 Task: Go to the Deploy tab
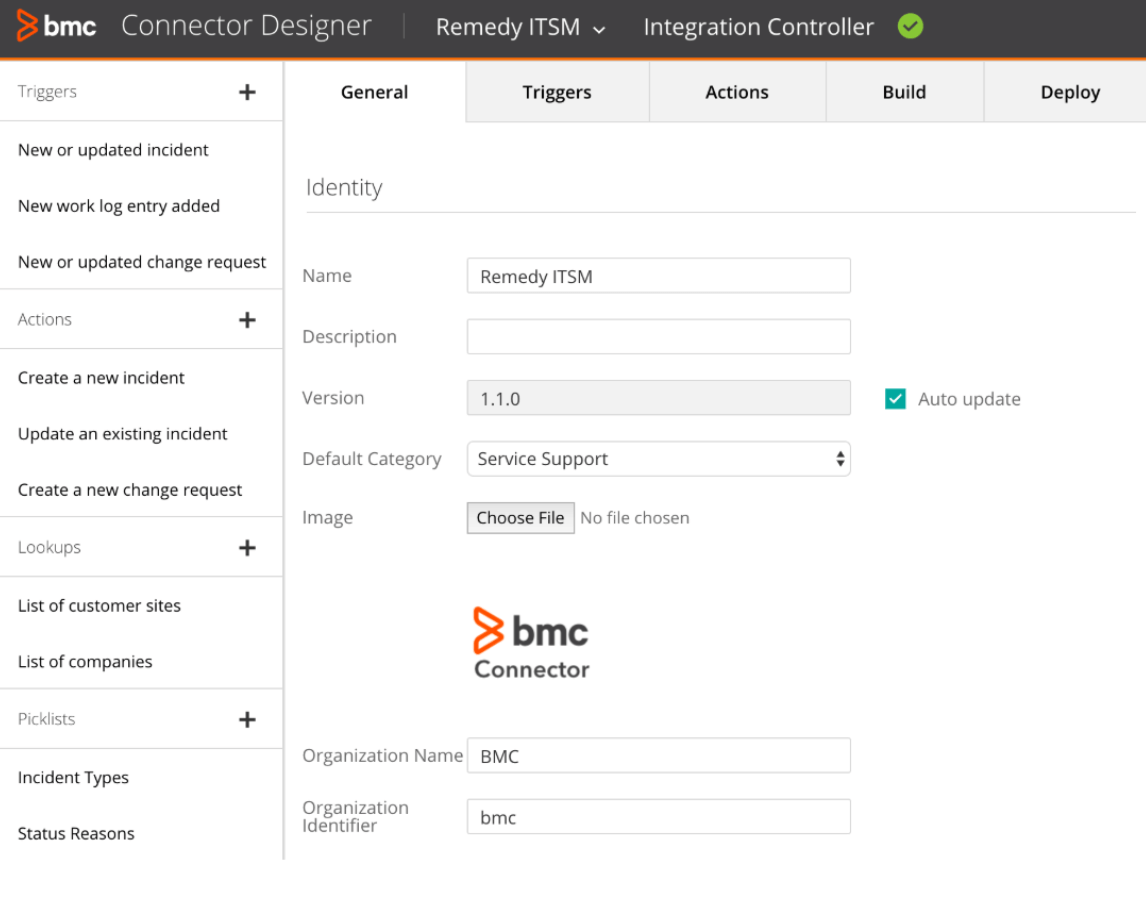1070,92
